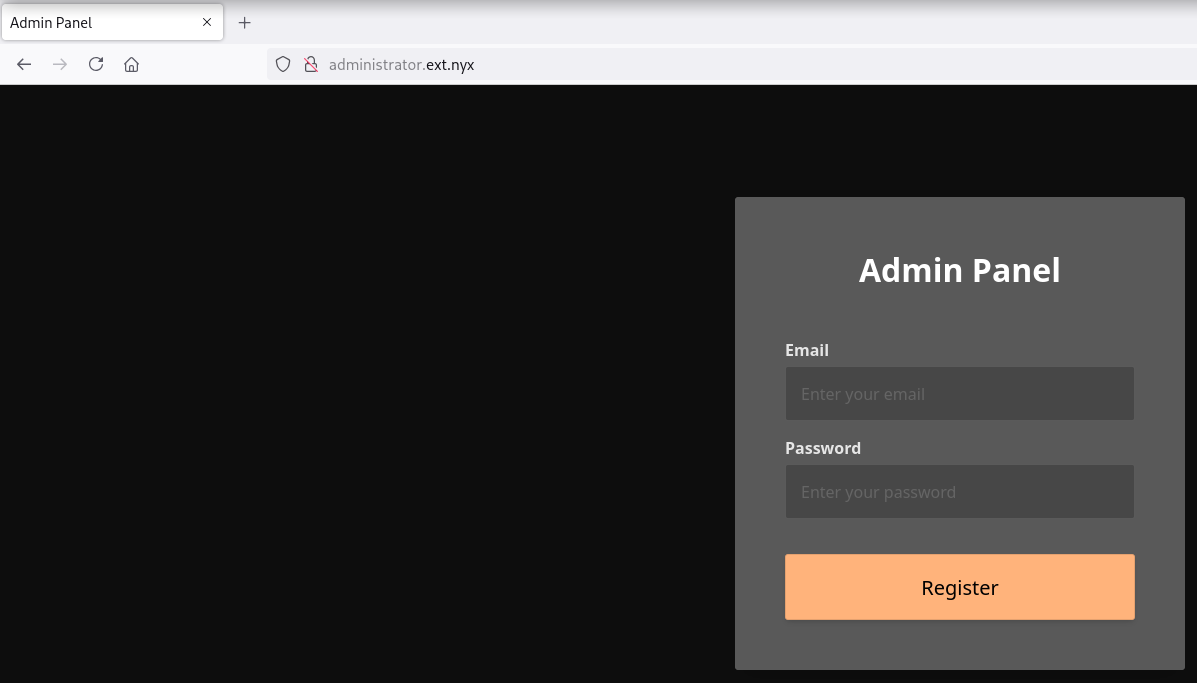The height and width of the screenshot is (683, 1197).
Task: Click the Admin Panel form heading
Action: [959, 271]
